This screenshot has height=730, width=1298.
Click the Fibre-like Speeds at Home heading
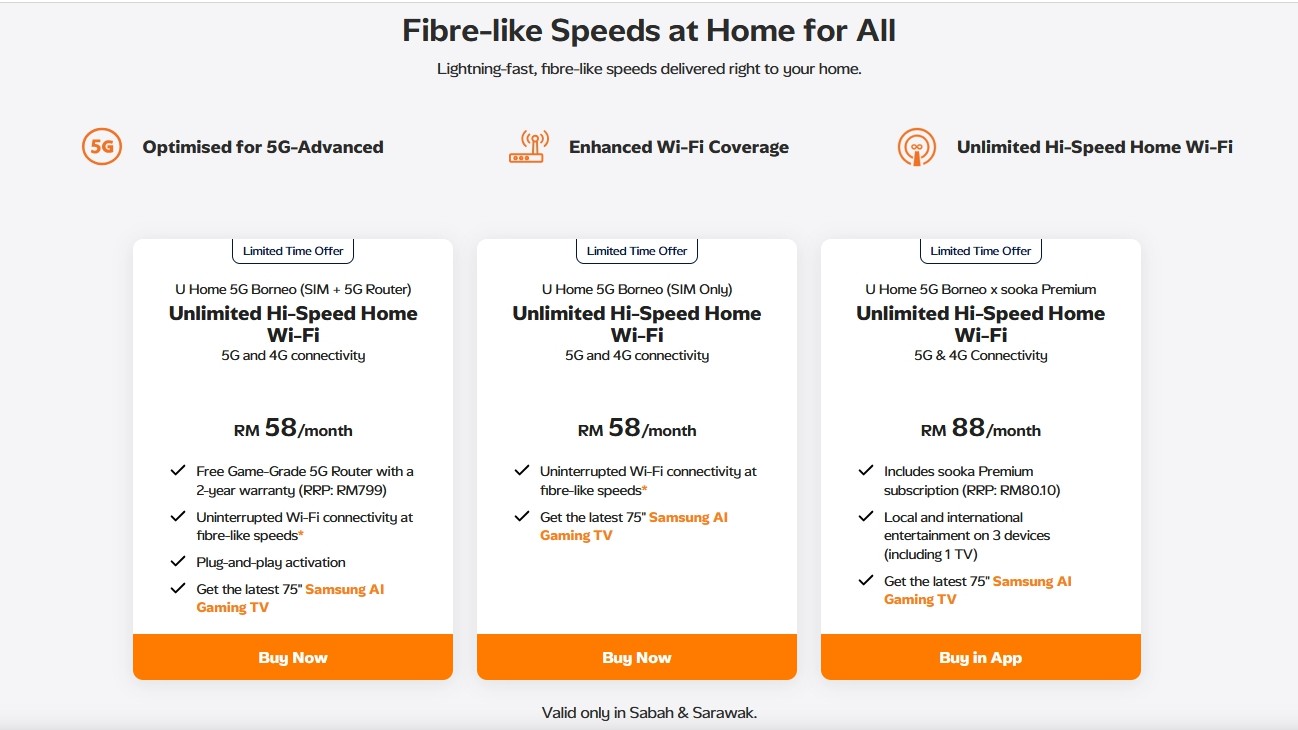tap(649, 31)
